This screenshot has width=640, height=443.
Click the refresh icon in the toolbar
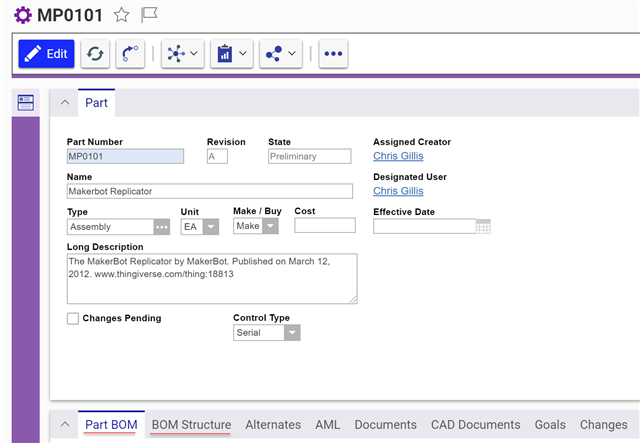point(95,54)
